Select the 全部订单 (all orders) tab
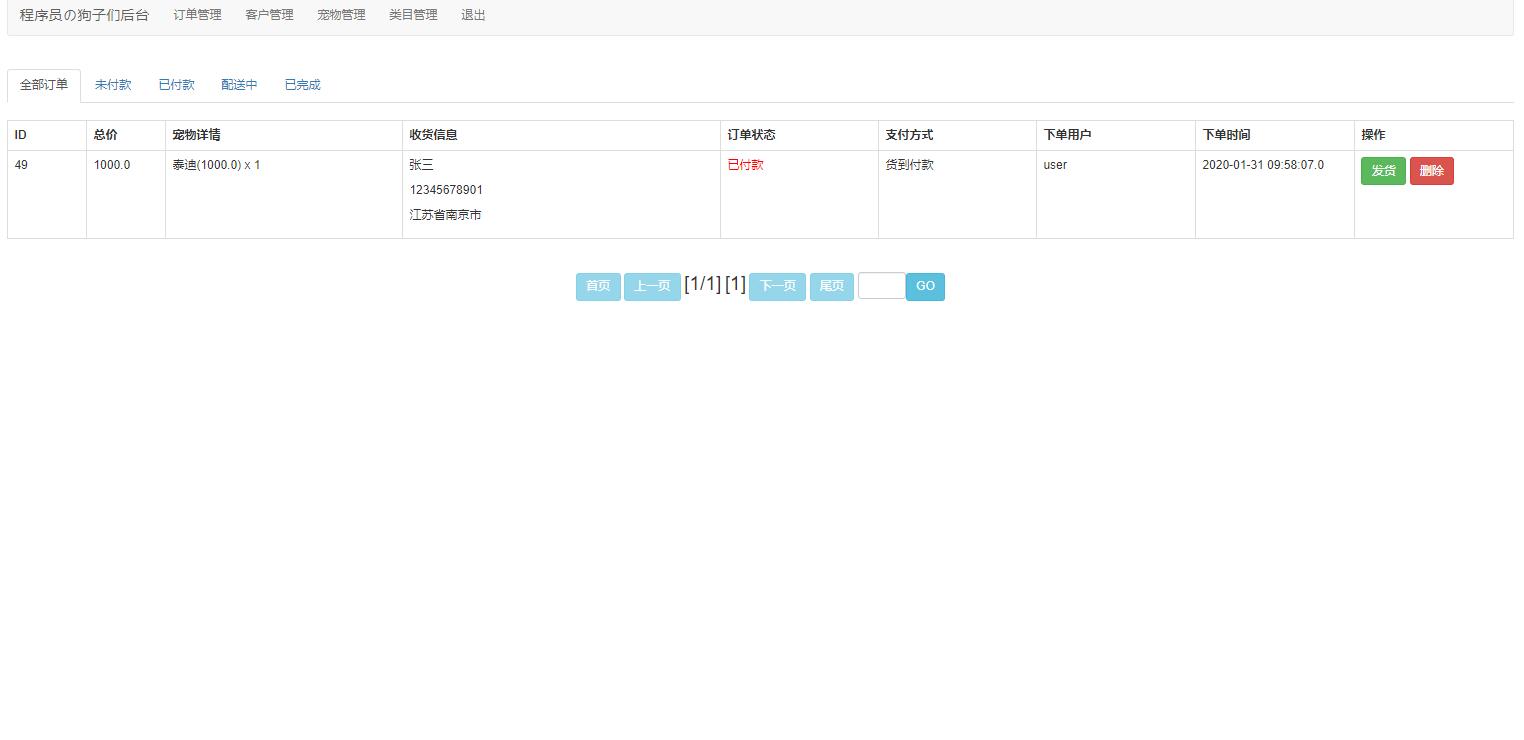 [x=43, y=85]
